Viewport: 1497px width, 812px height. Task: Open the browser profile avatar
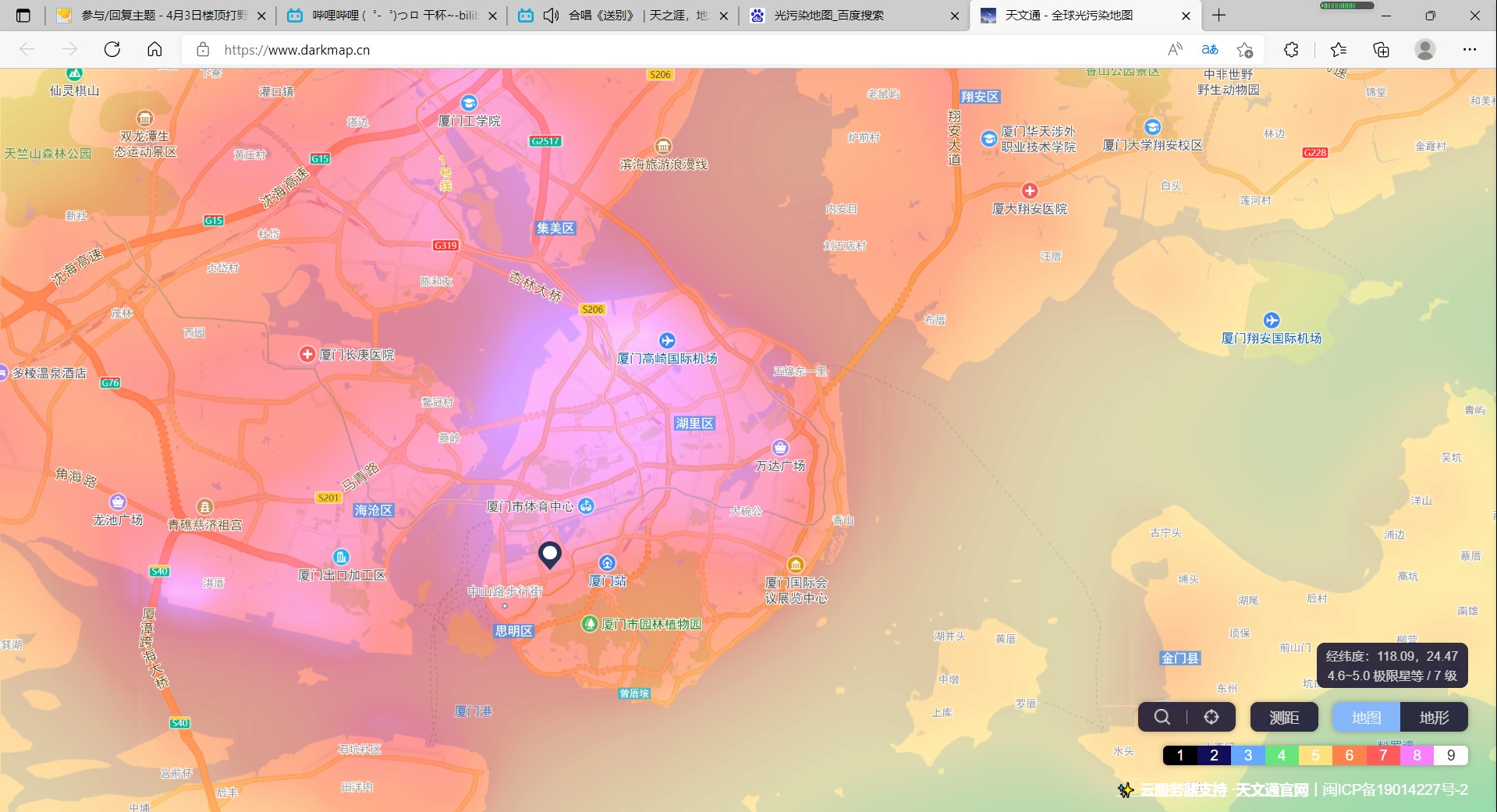(x=1425, y=49)
